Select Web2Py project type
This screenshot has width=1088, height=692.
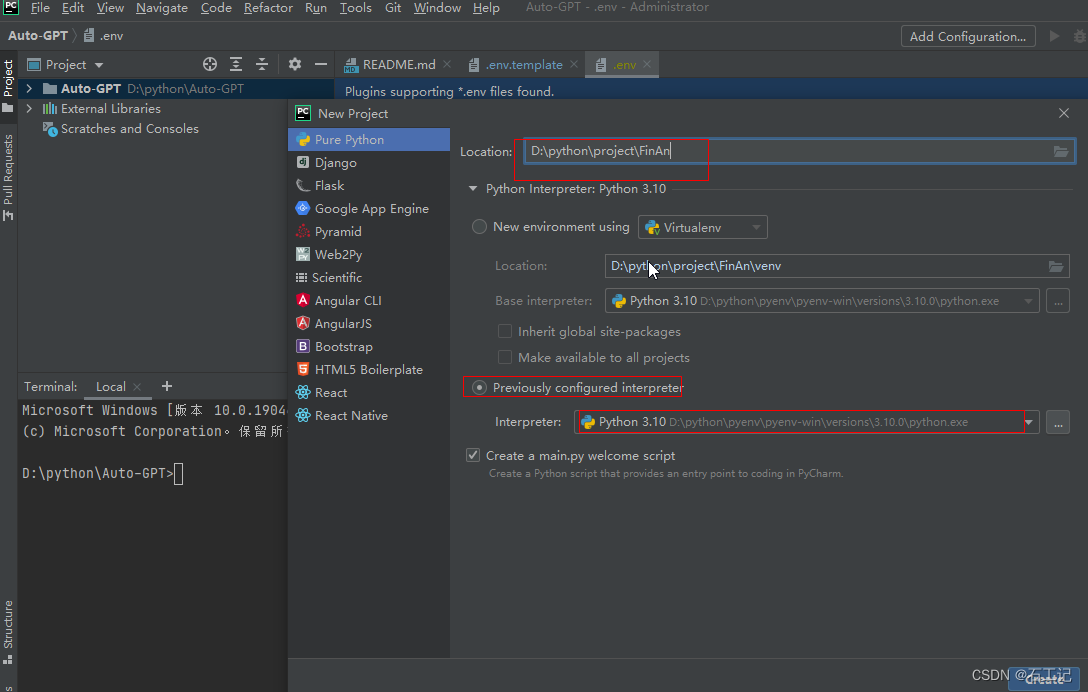(369, 254)
